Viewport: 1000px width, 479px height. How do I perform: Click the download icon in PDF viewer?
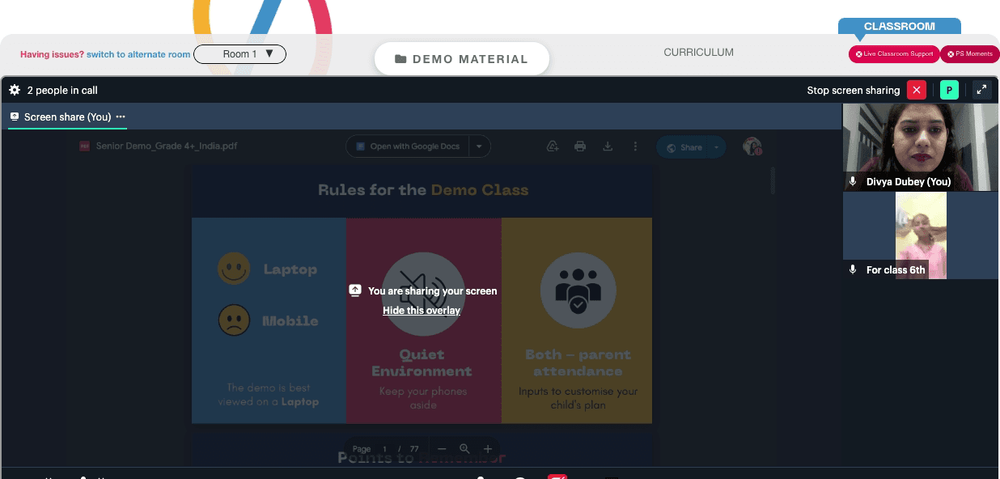click(x=608, y=147)
